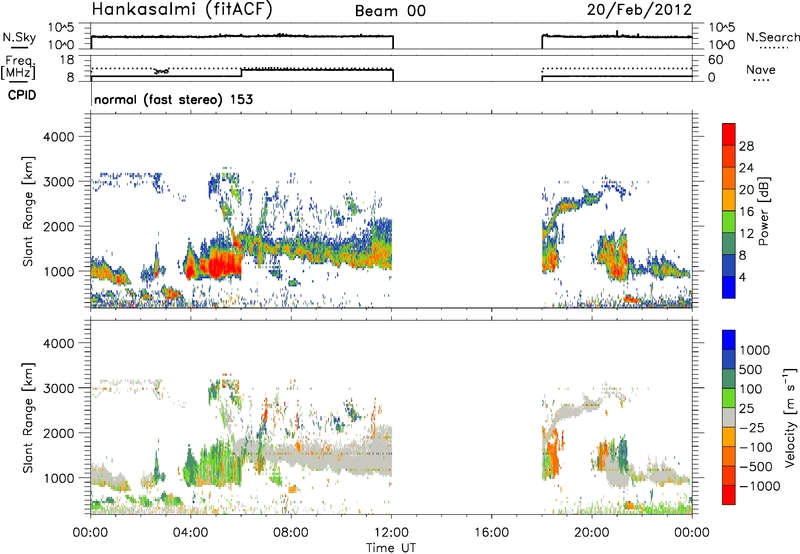Viewport: 800px width, 554px height.
Task: Click the "24" Power colorbar value
Action: [746, 168]
